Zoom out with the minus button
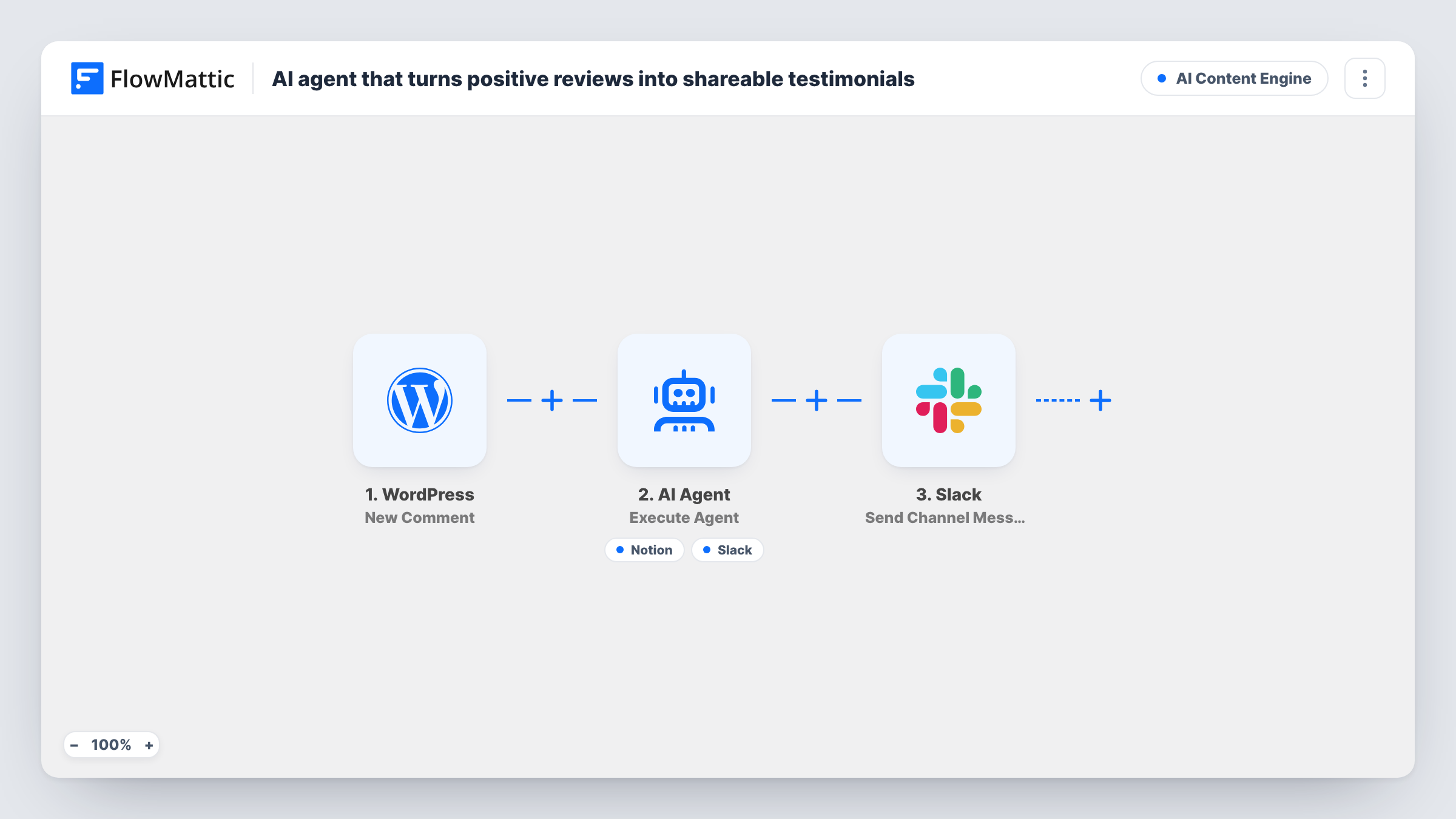Screen dimensions: 1456x819 coord(74,745)
